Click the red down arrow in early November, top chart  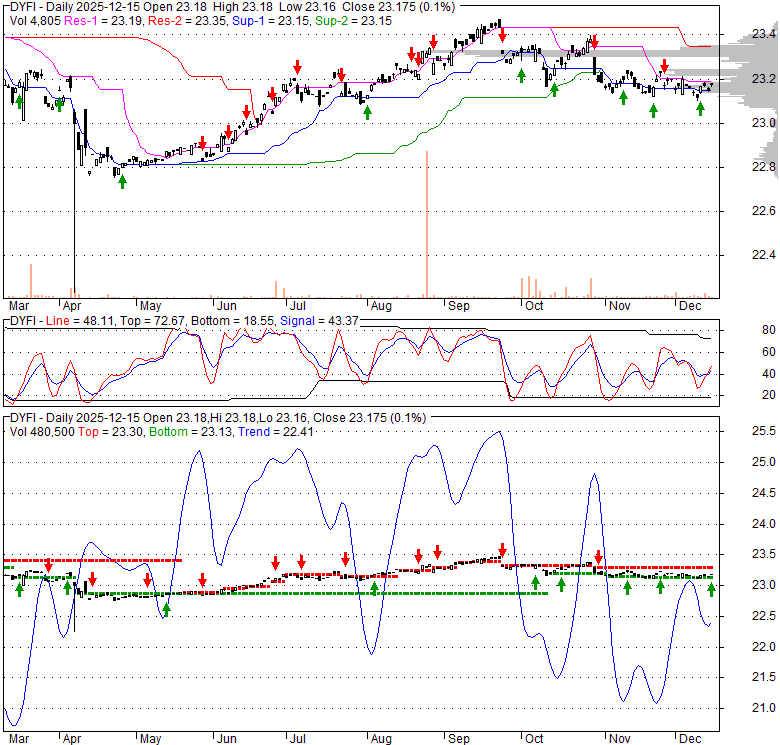coord(663,66)
